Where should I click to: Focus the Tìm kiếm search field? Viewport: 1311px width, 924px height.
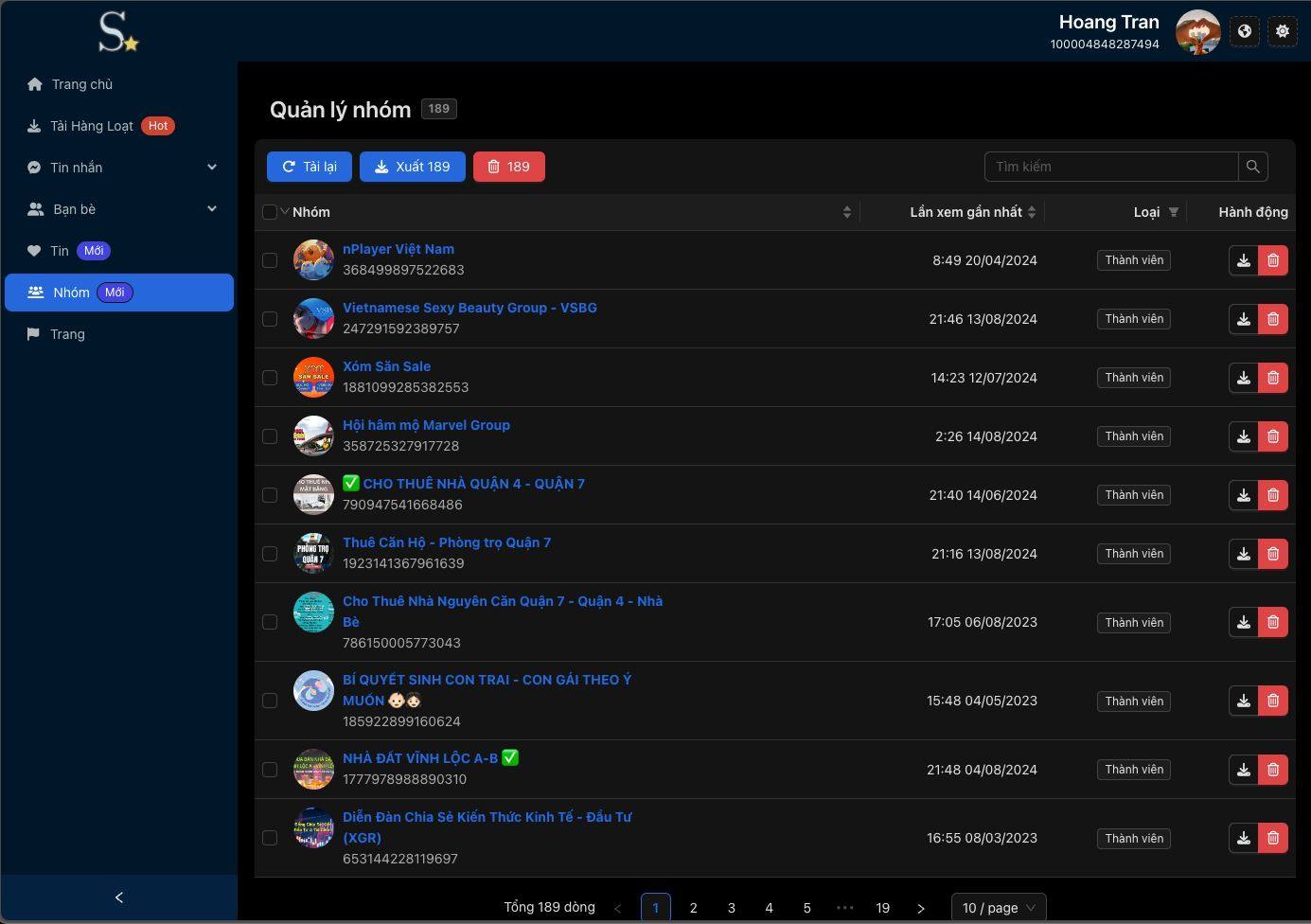point(1111,167)
